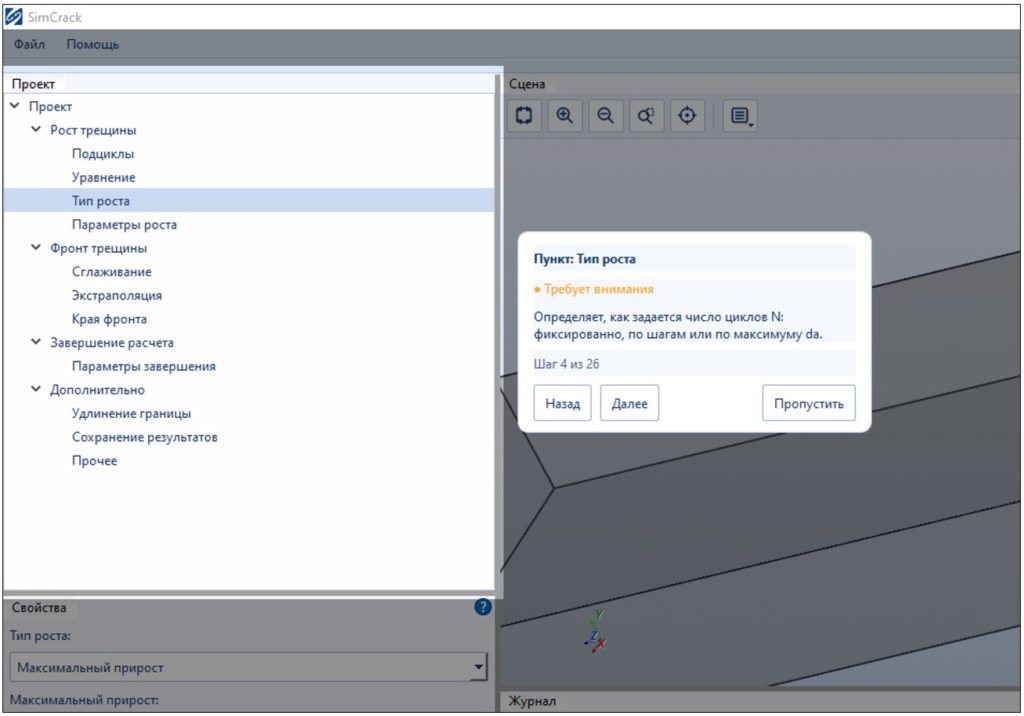Click the zoom in magnifier icon
Viewport: 1024px width, 716px height.
(x=565, y=116)
